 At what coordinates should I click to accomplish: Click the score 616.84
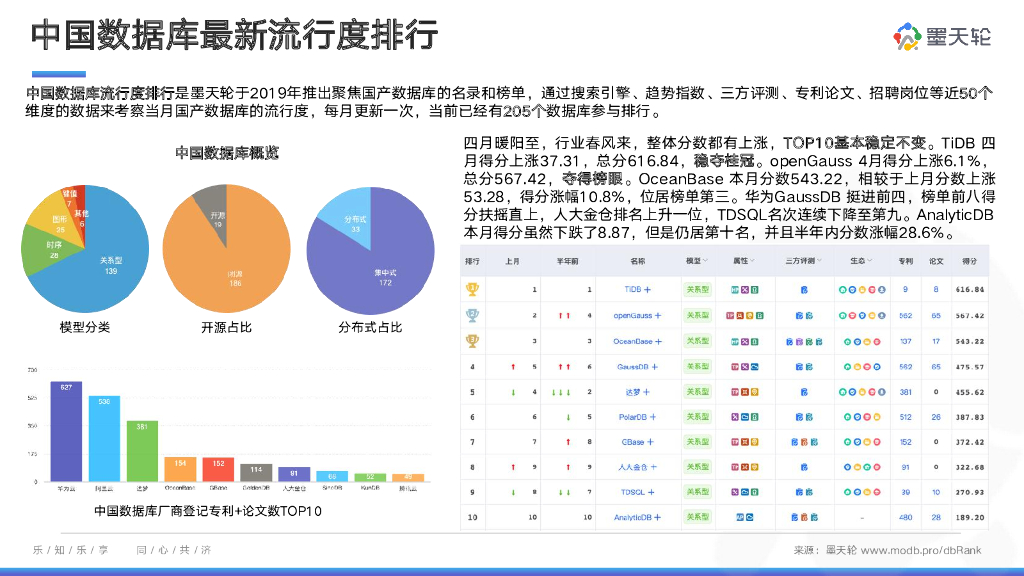(x=970, y=289)
